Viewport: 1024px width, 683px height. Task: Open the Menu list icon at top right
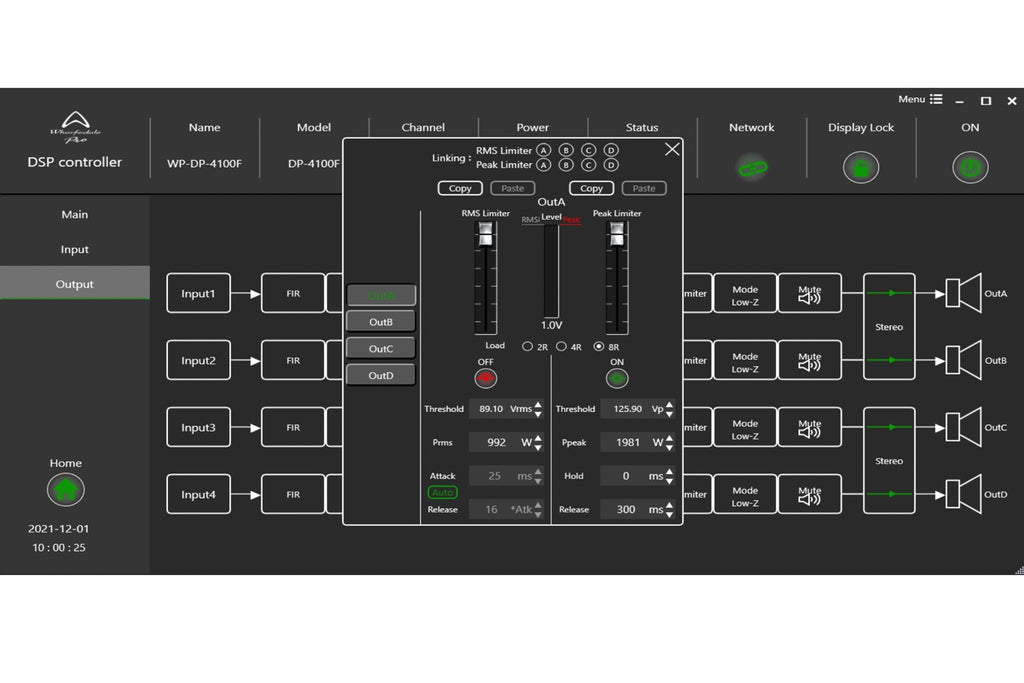point(936,99)
